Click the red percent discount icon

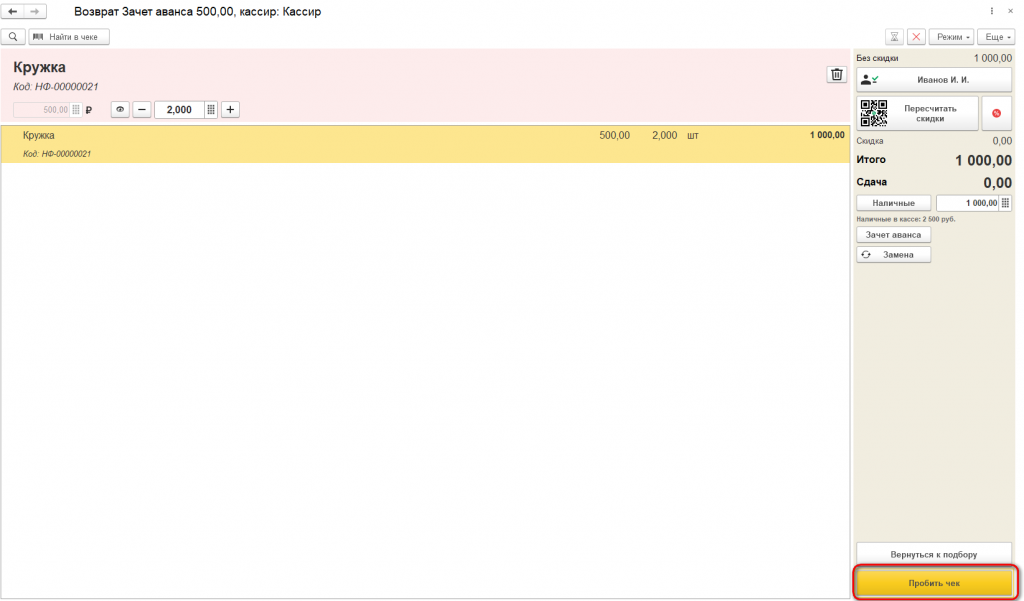[997, 114]
